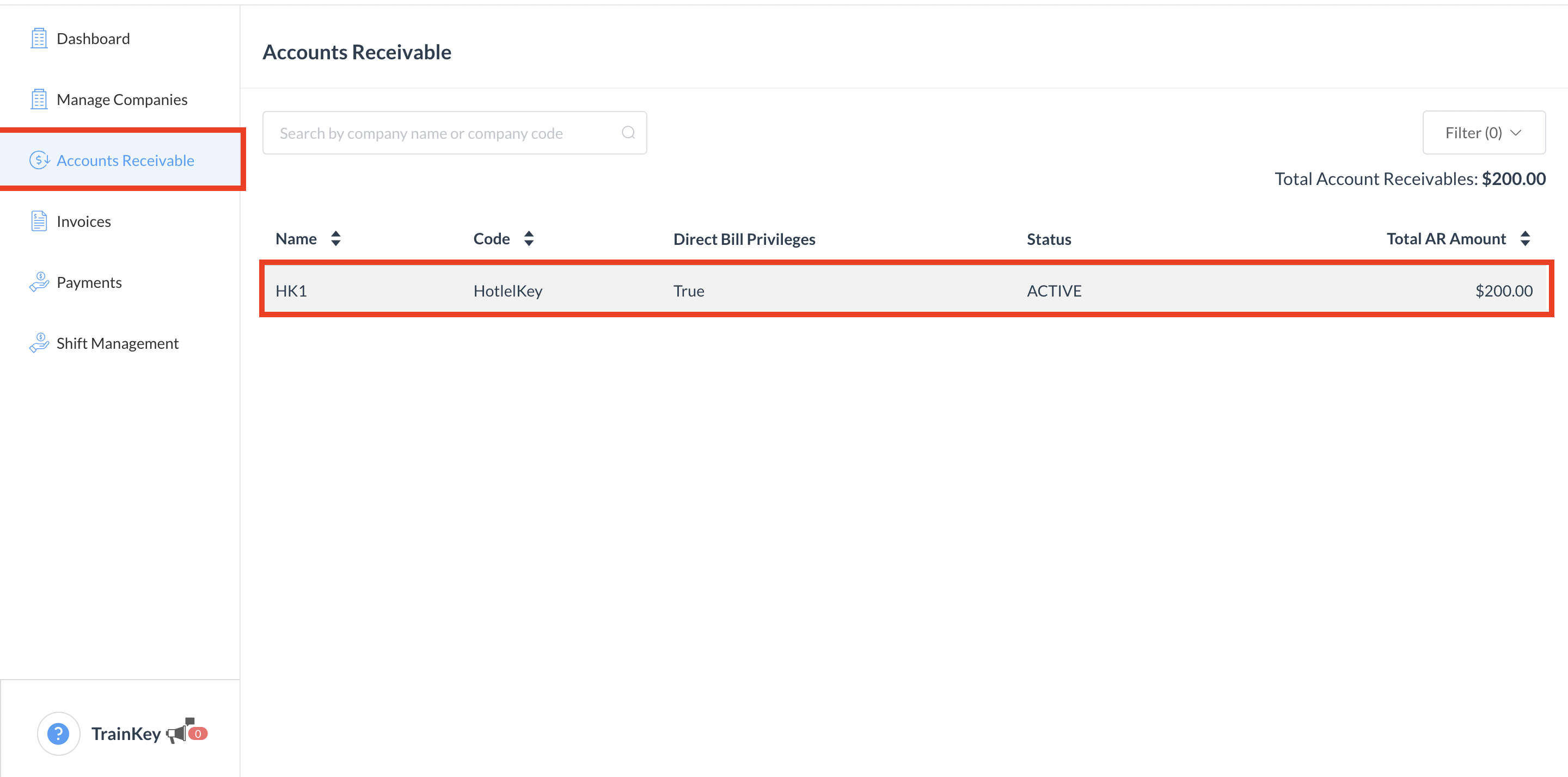Open Manage Companies section

(x=122, y=100)
